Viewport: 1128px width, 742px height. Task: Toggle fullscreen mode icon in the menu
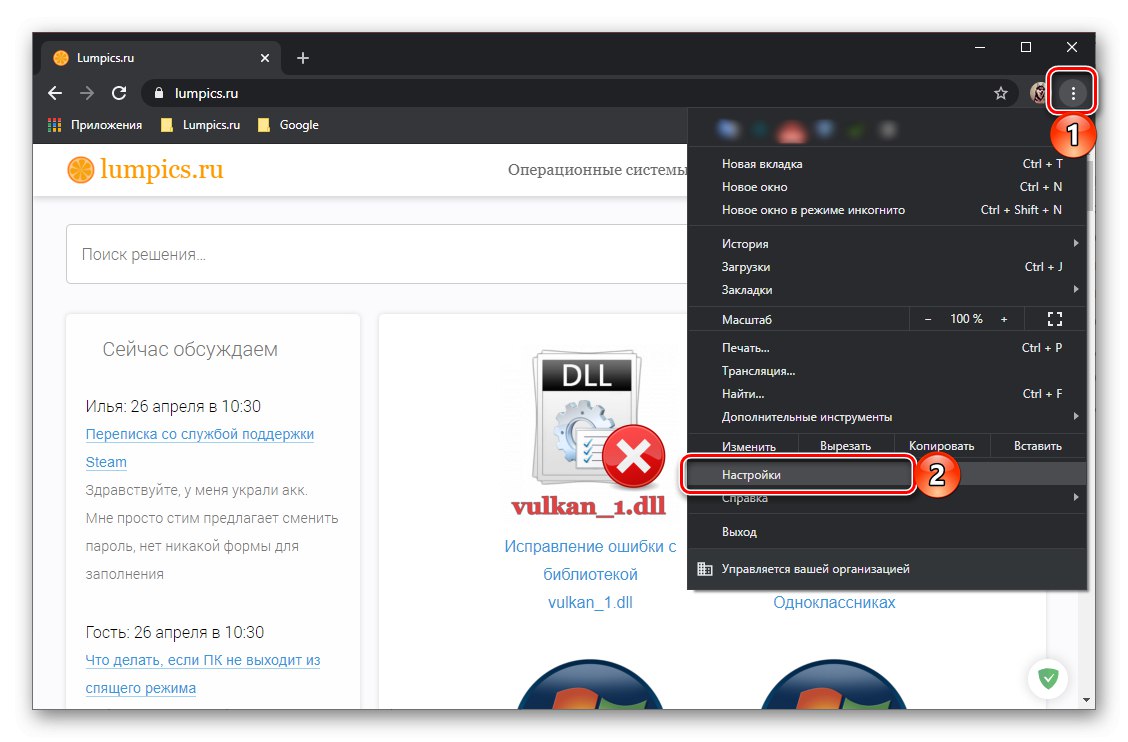tap(1055, 319)
